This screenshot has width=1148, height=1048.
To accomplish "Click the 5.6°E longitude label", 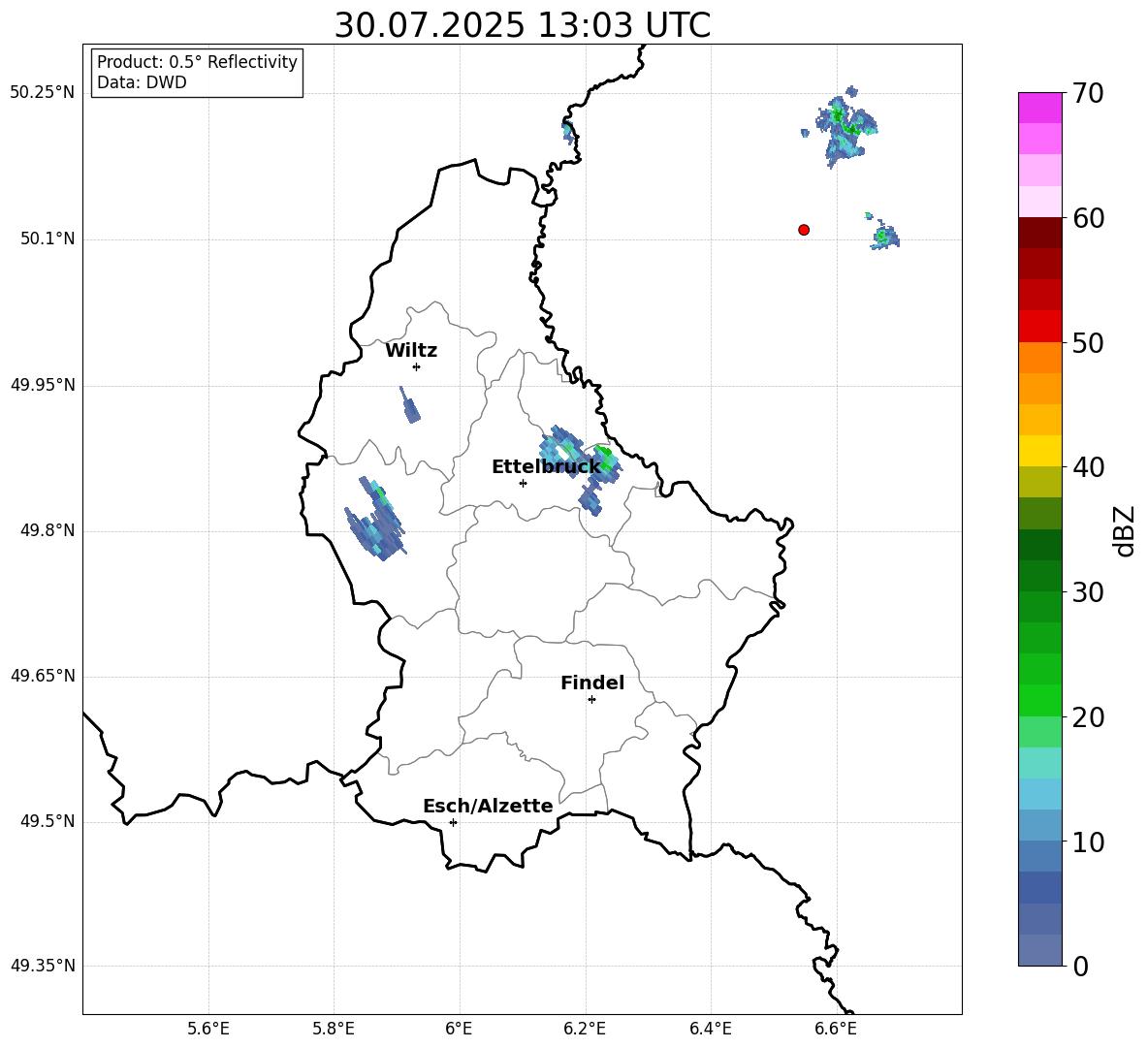I will coord(208,1029).
